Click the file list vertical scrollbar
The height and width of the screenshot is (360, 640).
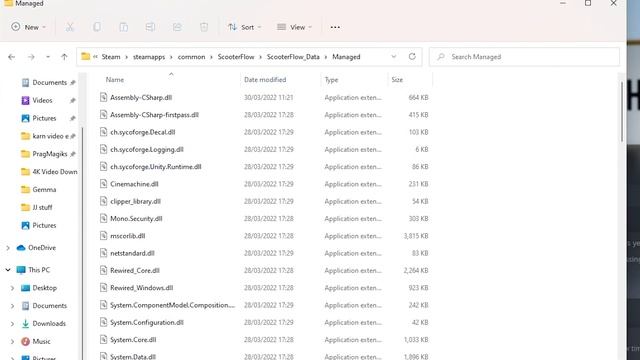point(622,112)
